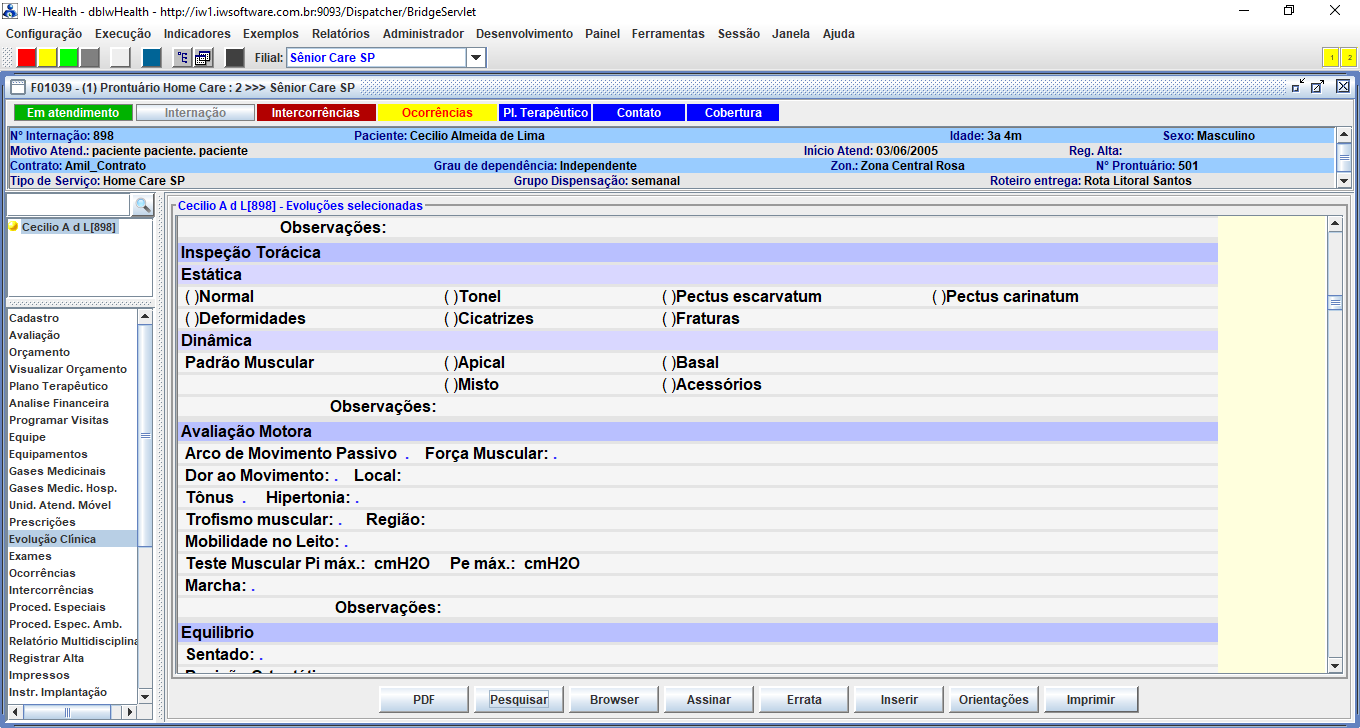Click the dark gray square toolbar button
The image size is (1360, 728).
tap(235, 58)
